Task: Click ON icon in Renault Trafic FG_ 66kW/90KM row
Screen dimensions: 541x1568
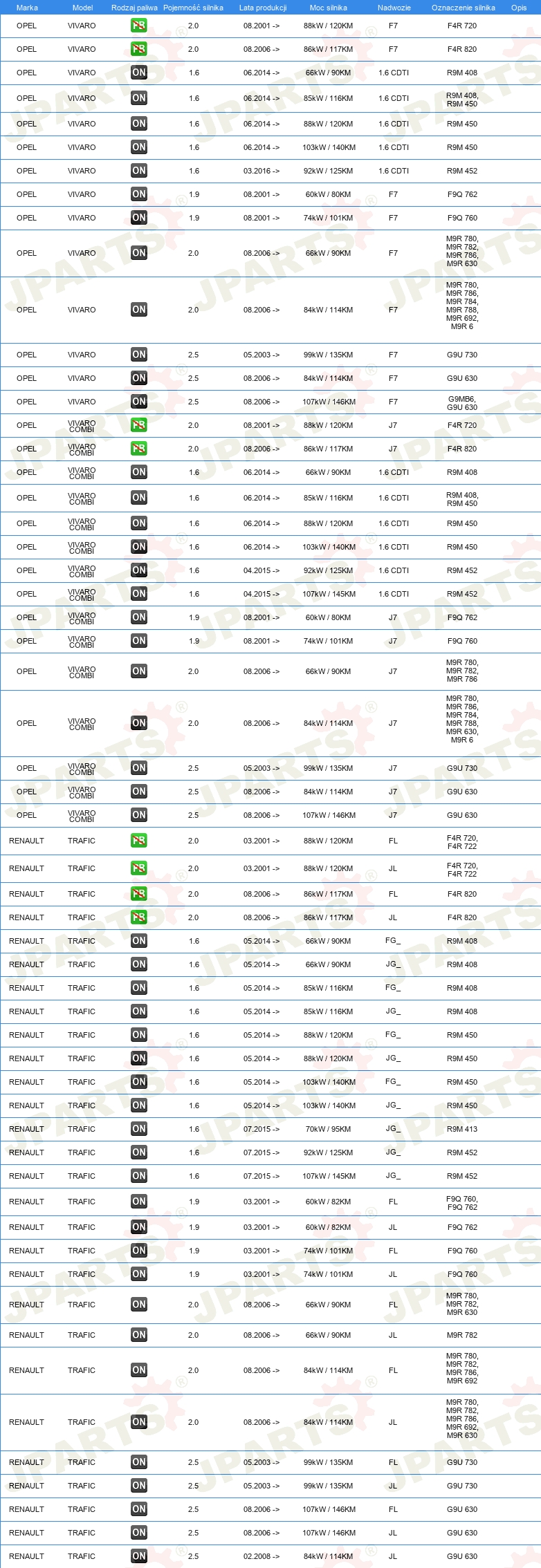Action: tap(139, 941)
